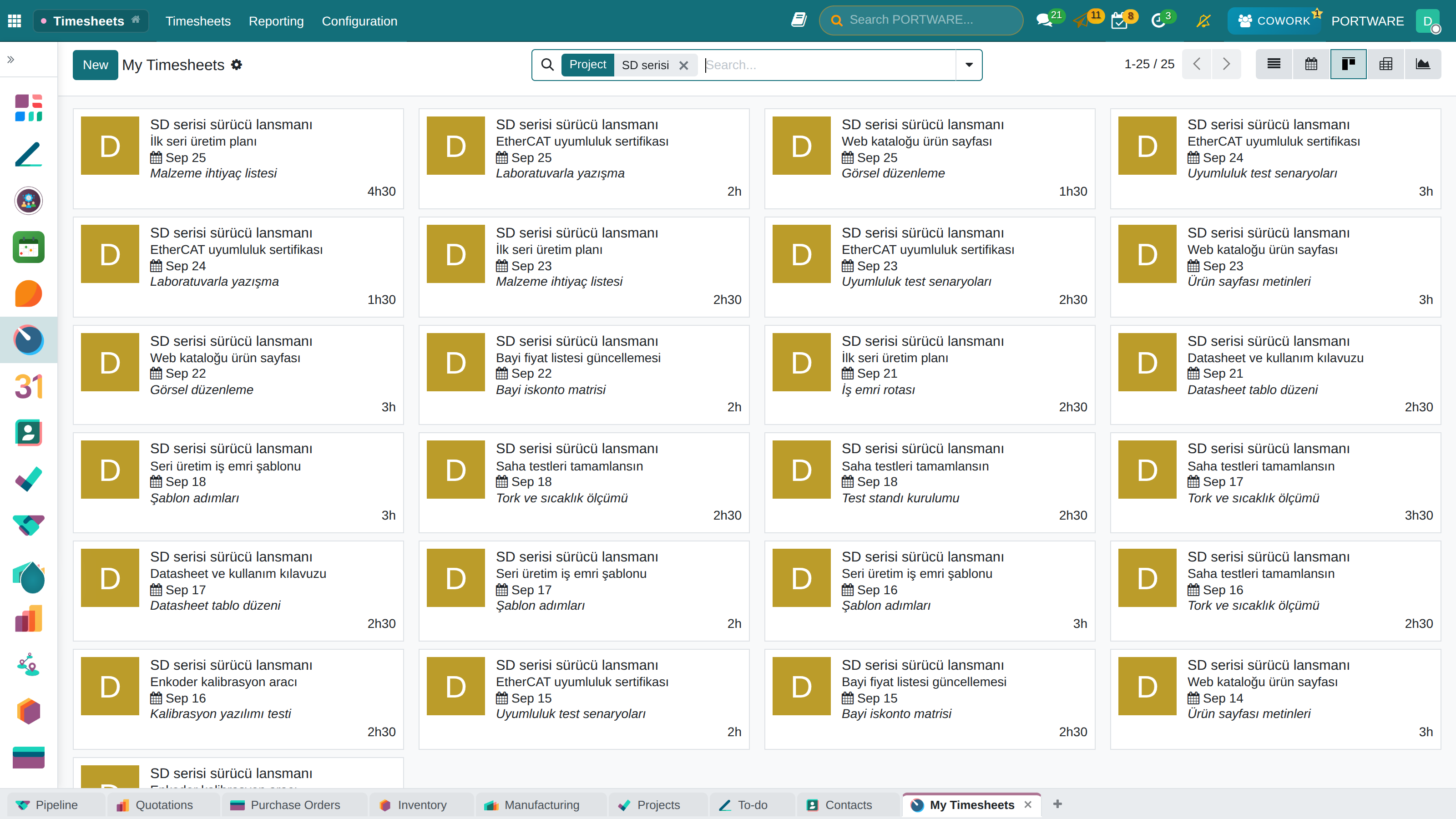This screenshot has height=819, width=1456.
Task: Click avatar on Sep 21 Datasheet tablo düzeni card
Action: coord(1147,362)
